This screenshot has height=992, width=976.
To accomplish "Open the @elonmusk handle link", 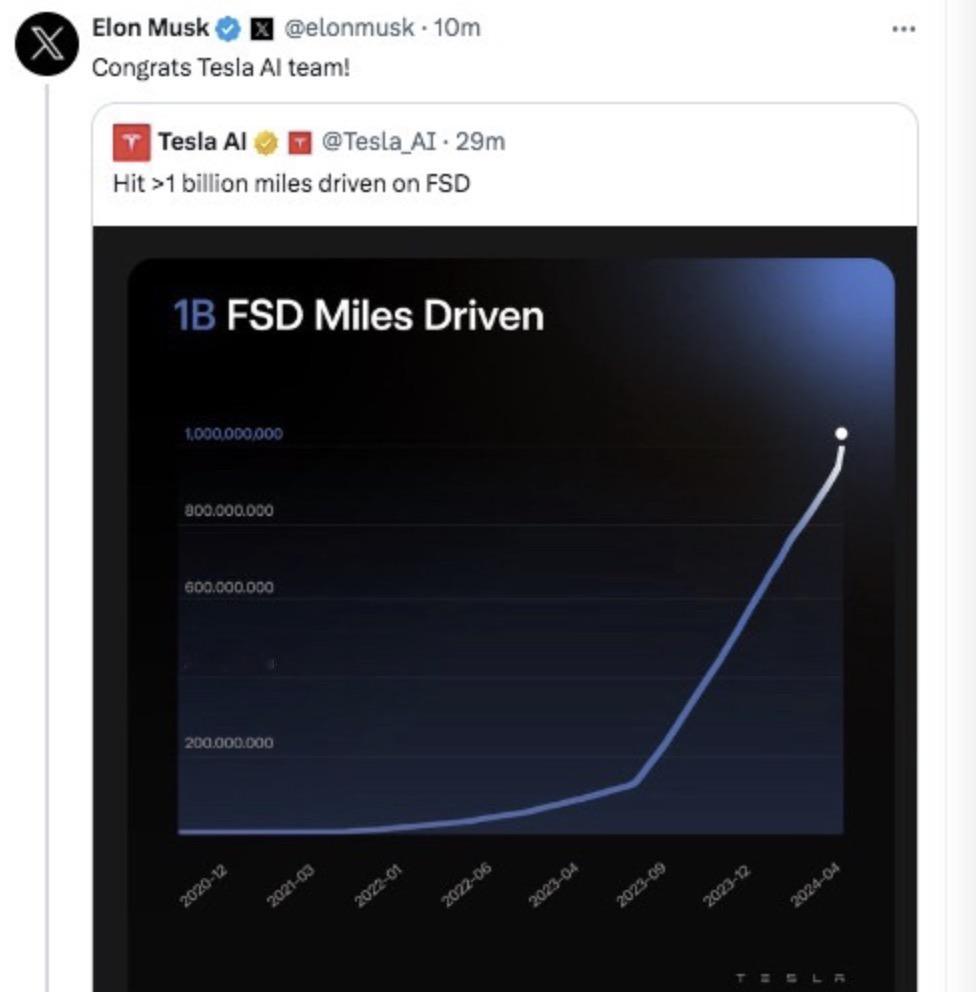I will [349, 28].
